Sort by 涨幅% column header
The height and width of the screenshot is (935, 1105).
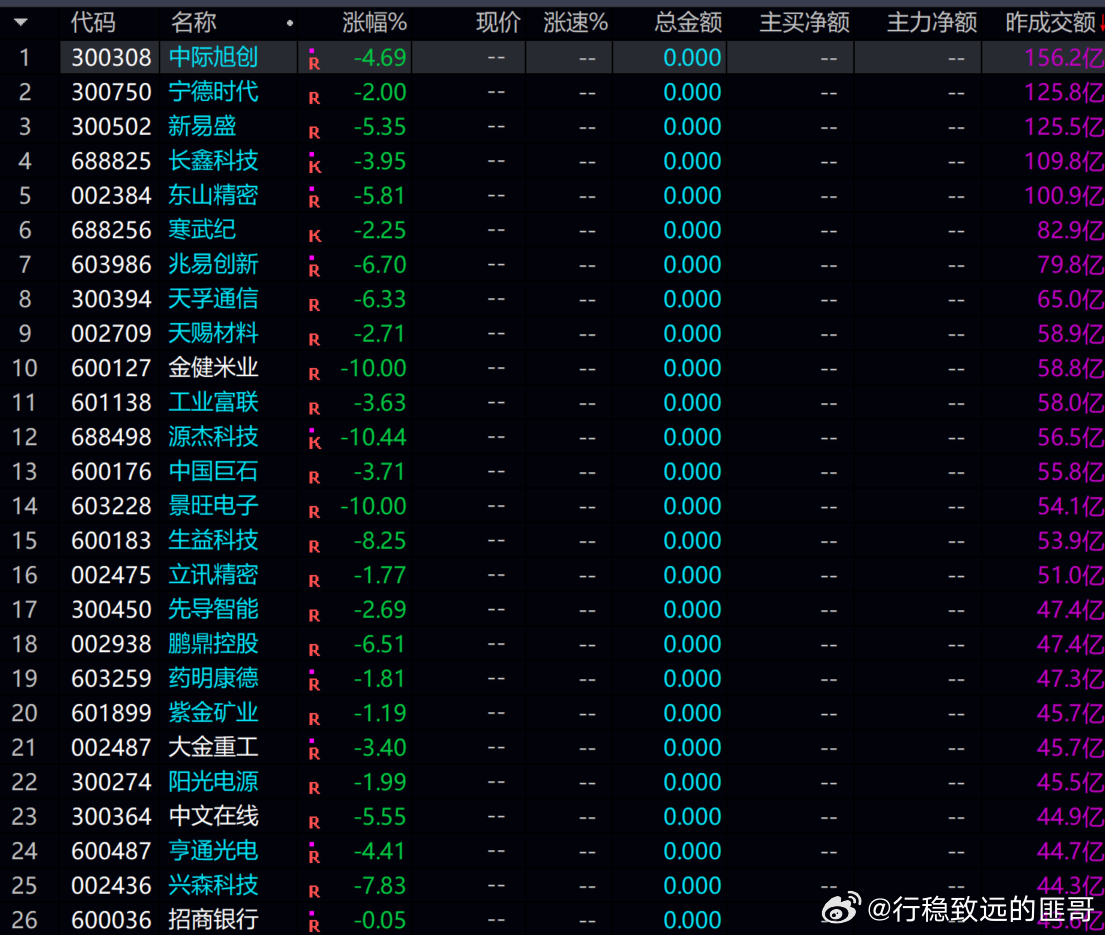click(x=374, y=23)
